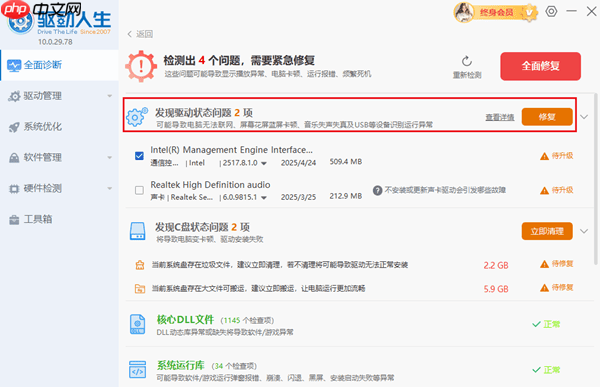The width and height of the screenshot is (600, 387).
Task: Click the 系统优化 rocket icon
Action: click(x=14, y=127)
